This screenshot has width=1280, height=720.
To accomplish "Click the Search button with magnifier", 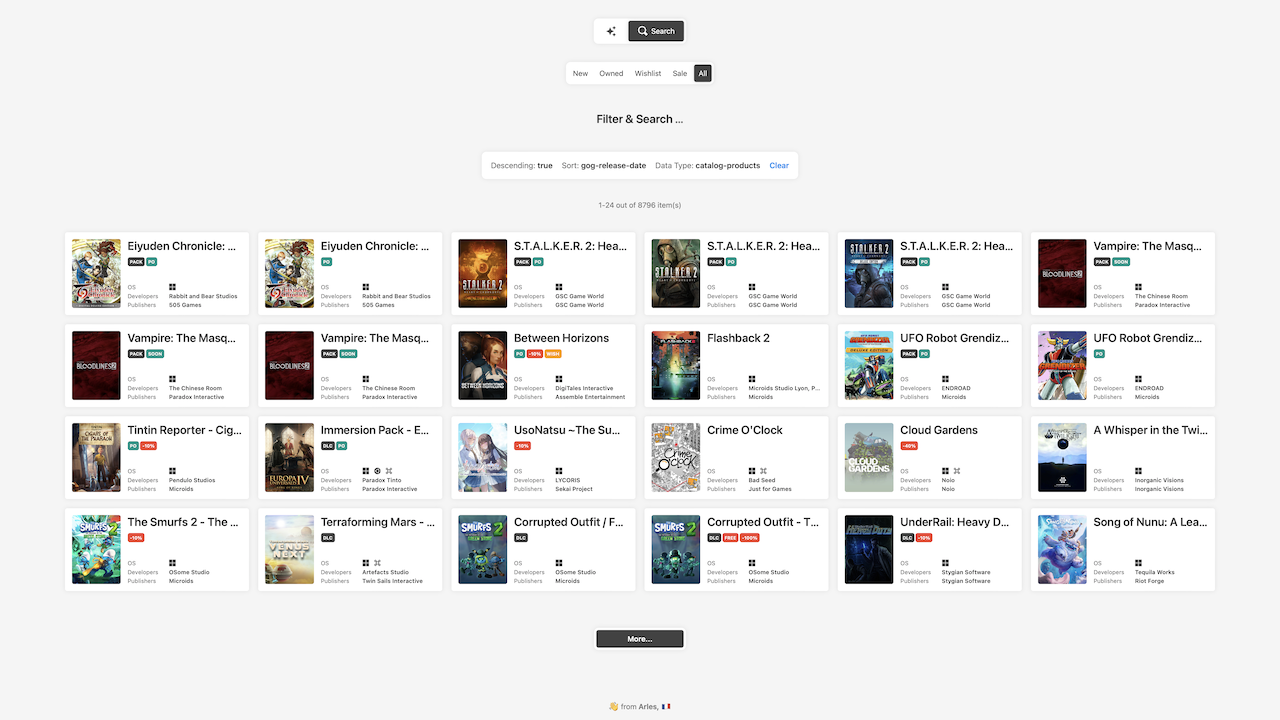I will pos(656,31).
